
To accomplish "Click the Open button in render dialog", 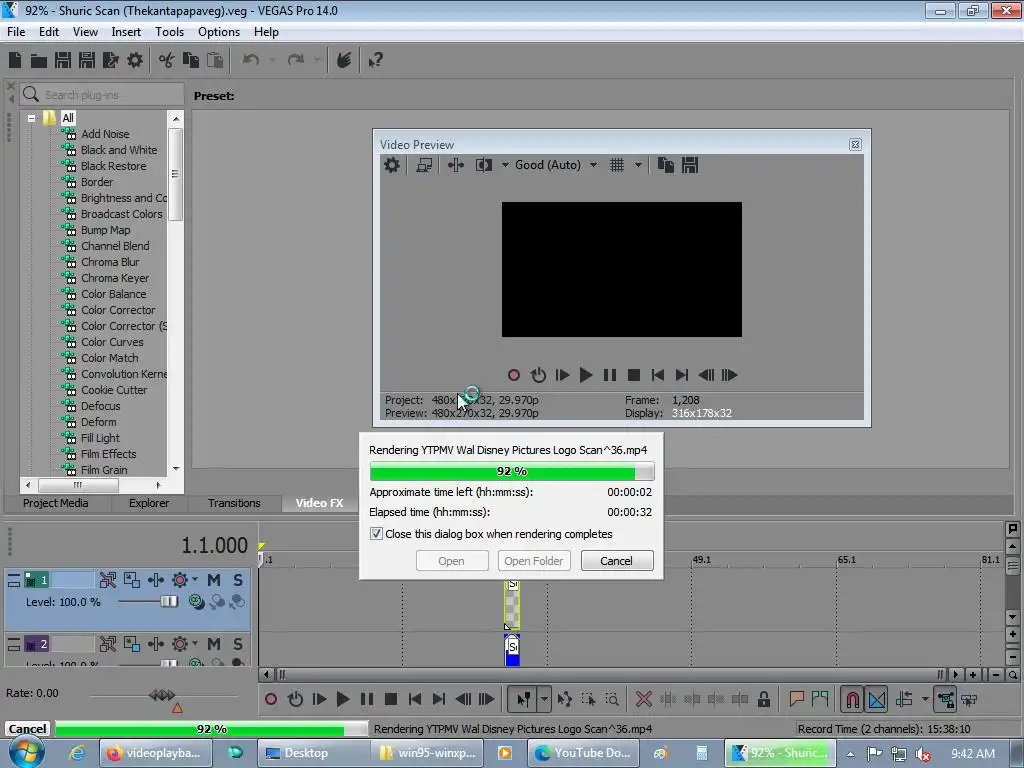I will [451, 561].
